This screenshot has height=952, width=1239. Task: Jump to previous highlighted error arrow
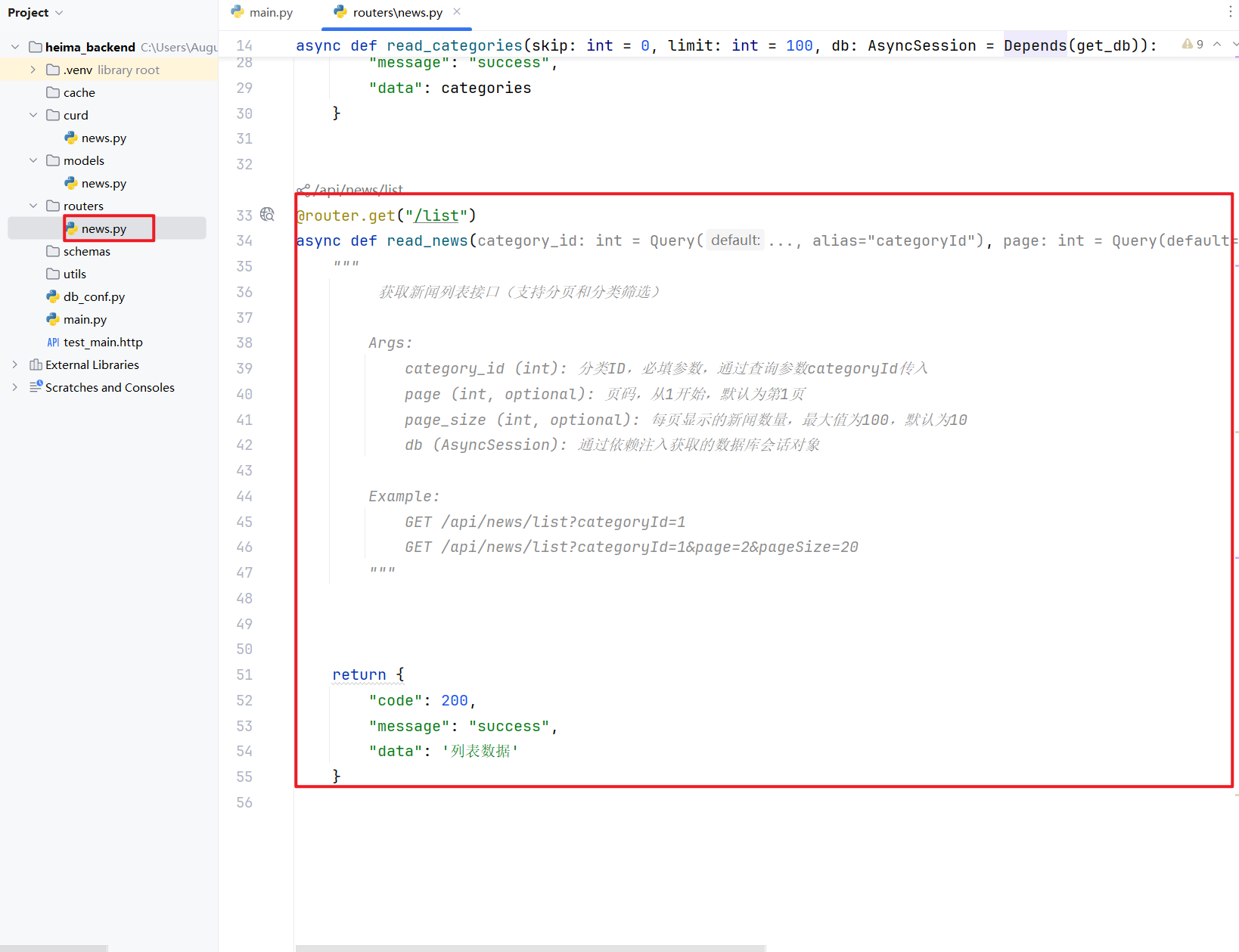[1217, 45]
